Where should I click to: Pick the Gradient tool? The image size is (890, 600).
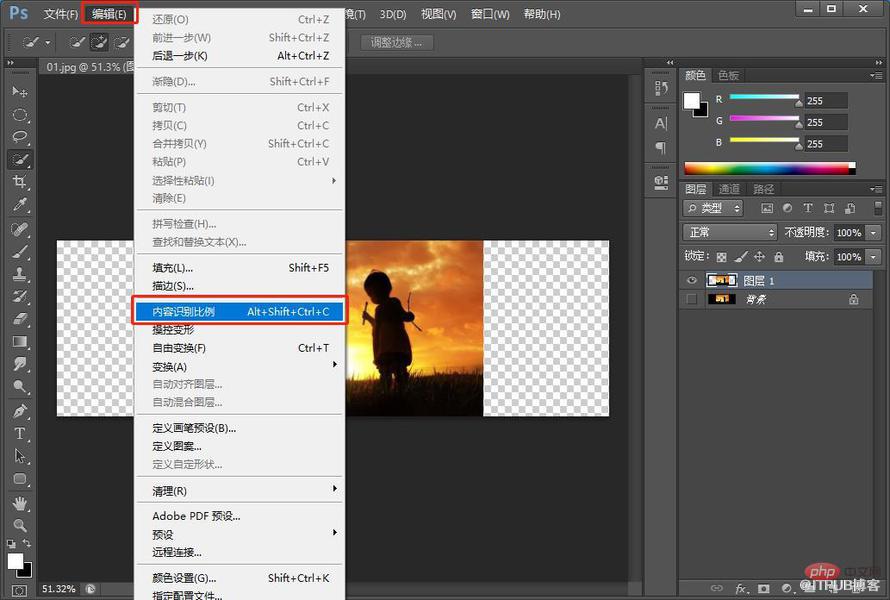[20, 342]
